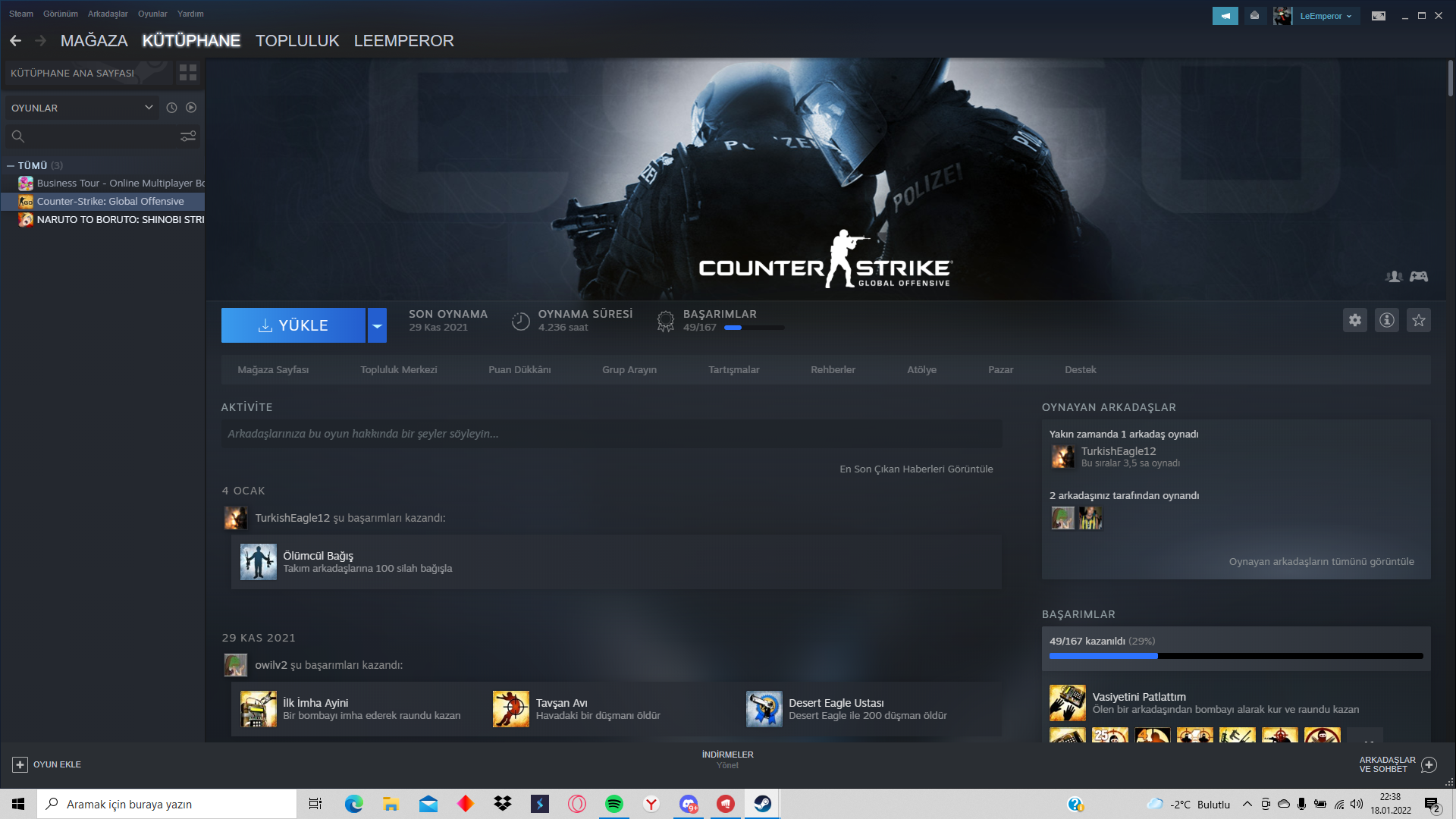Switch to library grid view icon
The width and height of the screenshot is (1456, 819).
pyautogui.click(x=188, y=73)
